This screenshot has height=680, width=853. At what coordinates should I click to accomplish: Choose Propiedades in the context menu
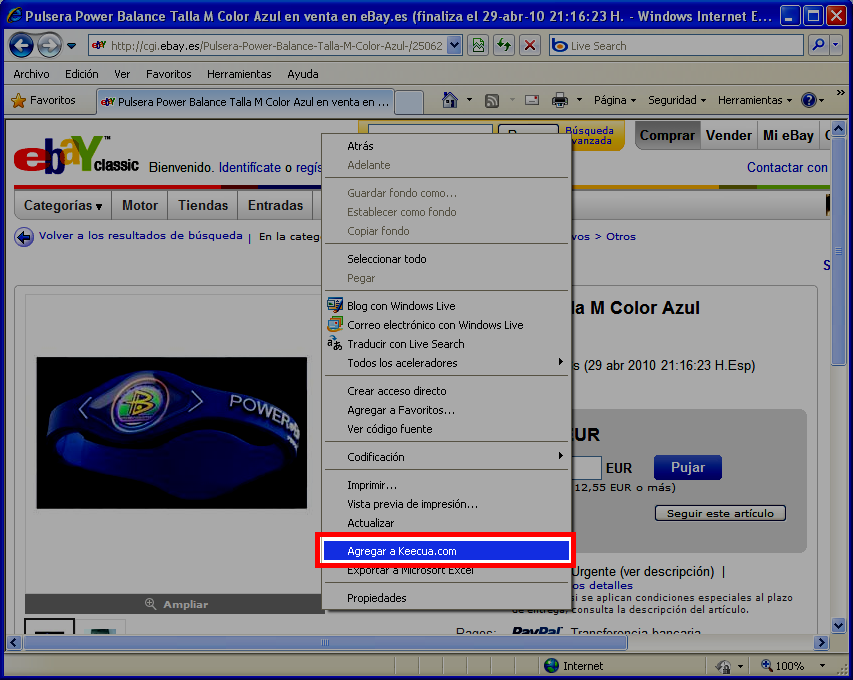coord(446,598)
